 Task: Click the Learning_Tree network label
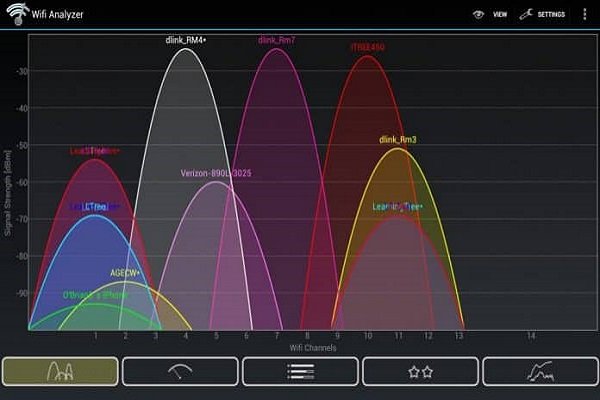(x=397, y=207)
